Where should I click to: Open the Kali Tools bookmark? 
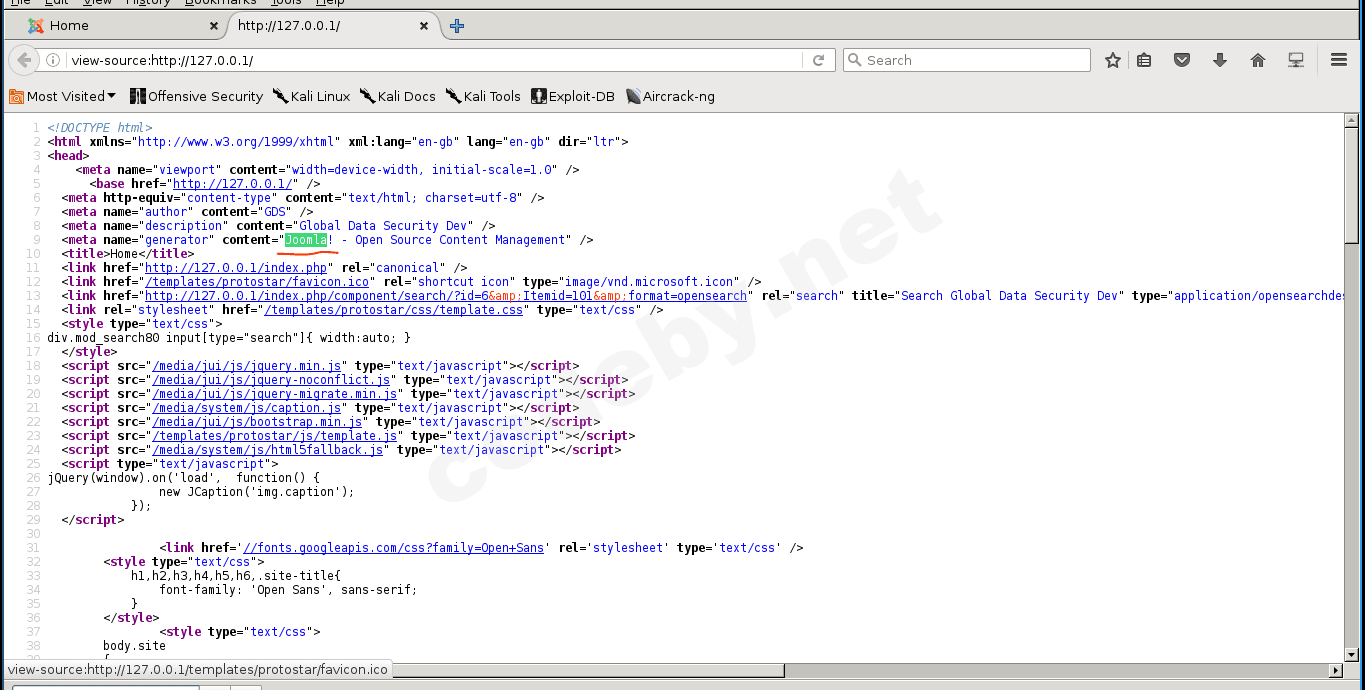(483, 96)
